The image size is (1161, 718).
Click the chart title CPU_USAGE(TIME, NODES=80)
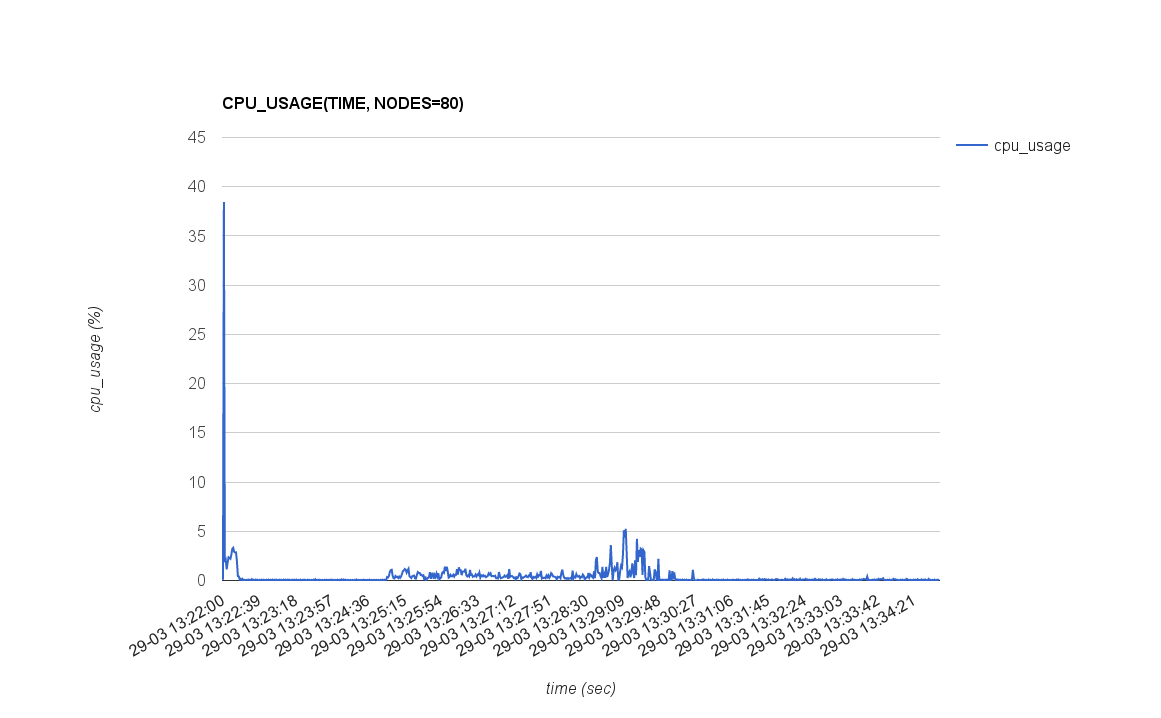(342, 103)
